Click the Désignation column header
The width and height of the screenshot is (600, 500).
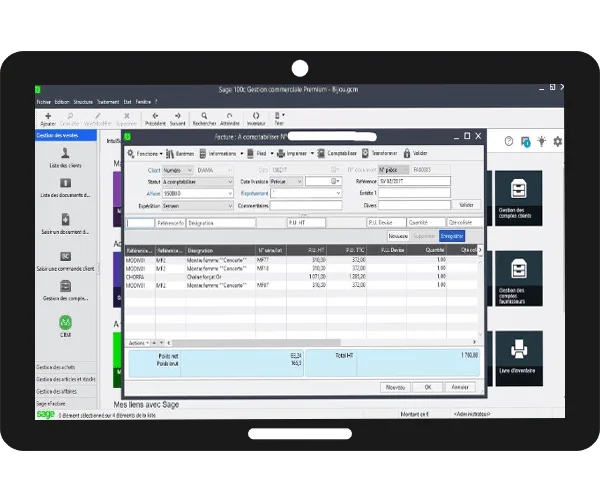pos(220,250)
